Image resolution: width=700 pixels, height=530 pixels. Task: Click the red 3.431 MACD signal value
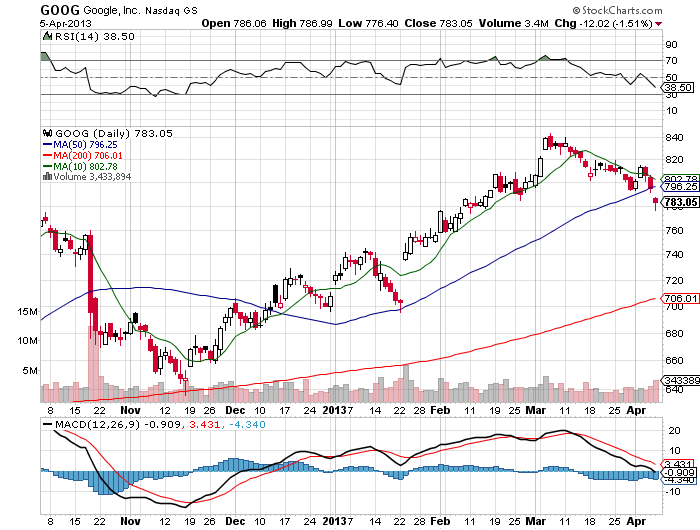(204, 424)
